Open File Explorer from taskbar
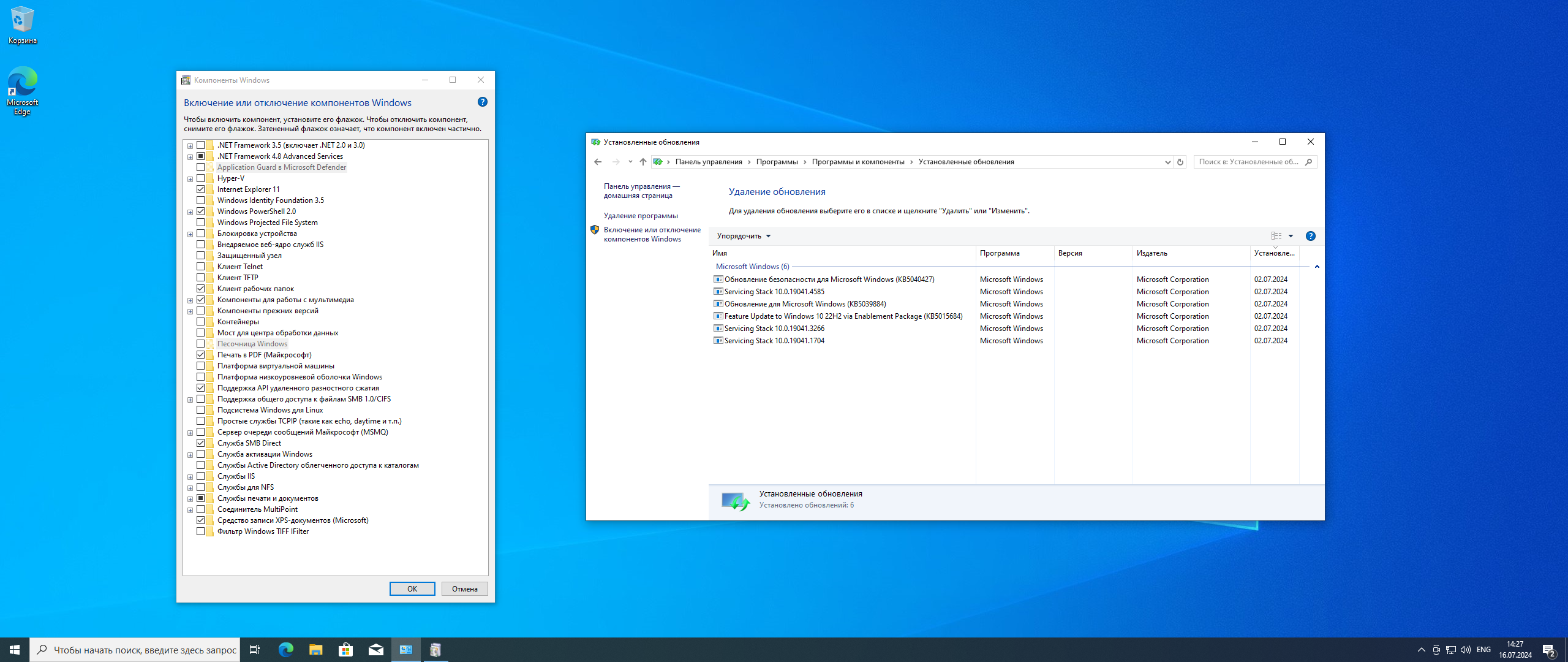 coord(315,650)
